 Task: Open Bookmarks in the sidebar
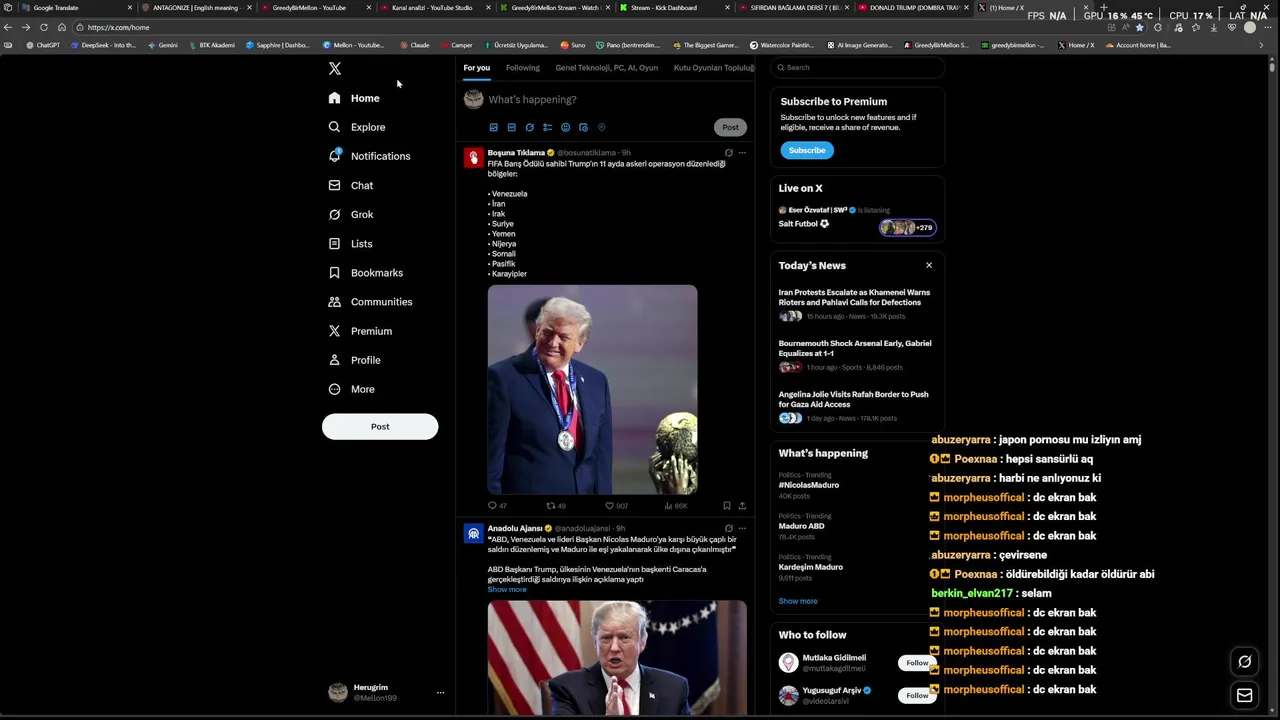(x=366, y=273)
